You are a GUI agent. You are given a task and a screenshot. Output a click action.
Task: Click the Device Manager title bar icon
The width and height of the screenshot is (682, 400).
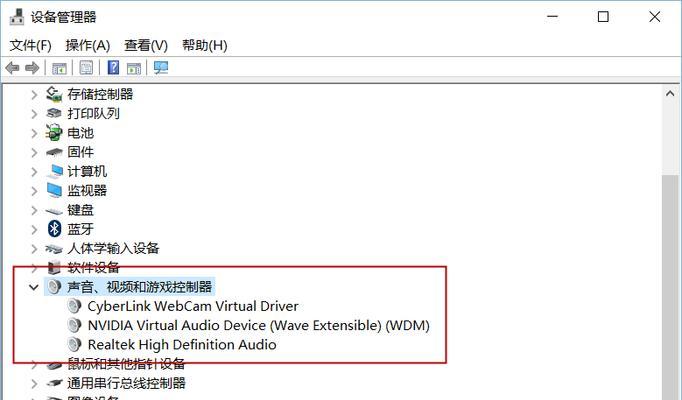pyautogui.click(x=17, y=17)
